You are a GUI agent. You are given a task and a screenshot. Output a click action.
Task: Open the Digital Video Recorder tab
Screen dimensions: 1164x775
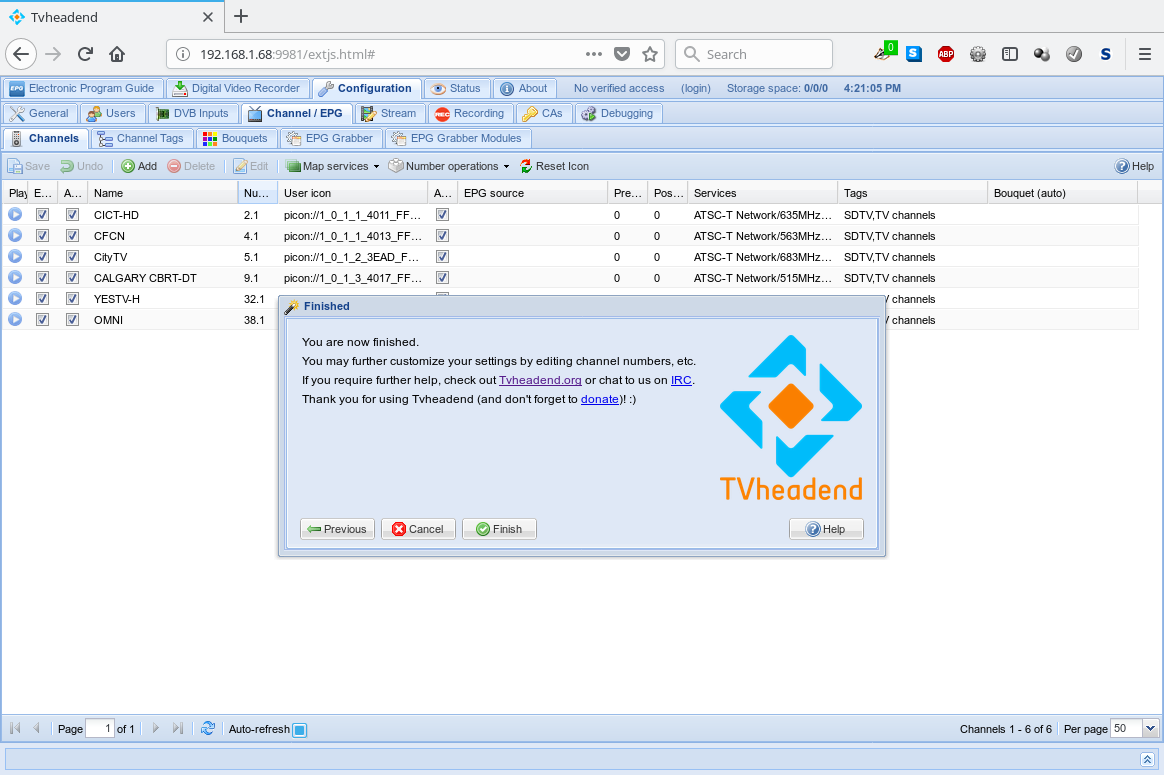click(237, 88)
